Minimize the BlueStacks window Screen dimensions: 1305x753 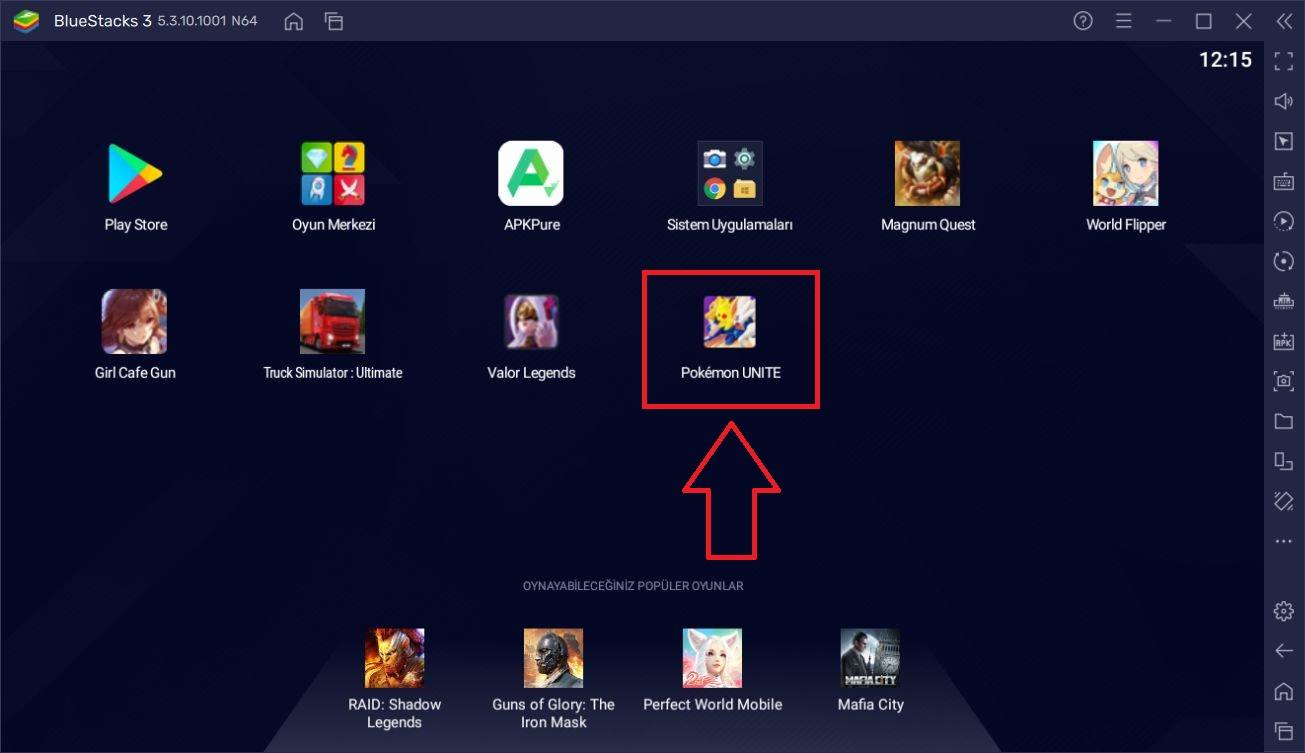[1164, 21]
